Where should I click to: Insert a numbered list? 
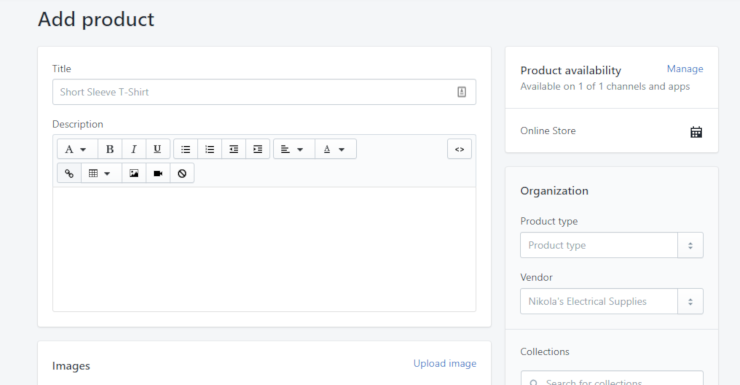coord(210,149)
